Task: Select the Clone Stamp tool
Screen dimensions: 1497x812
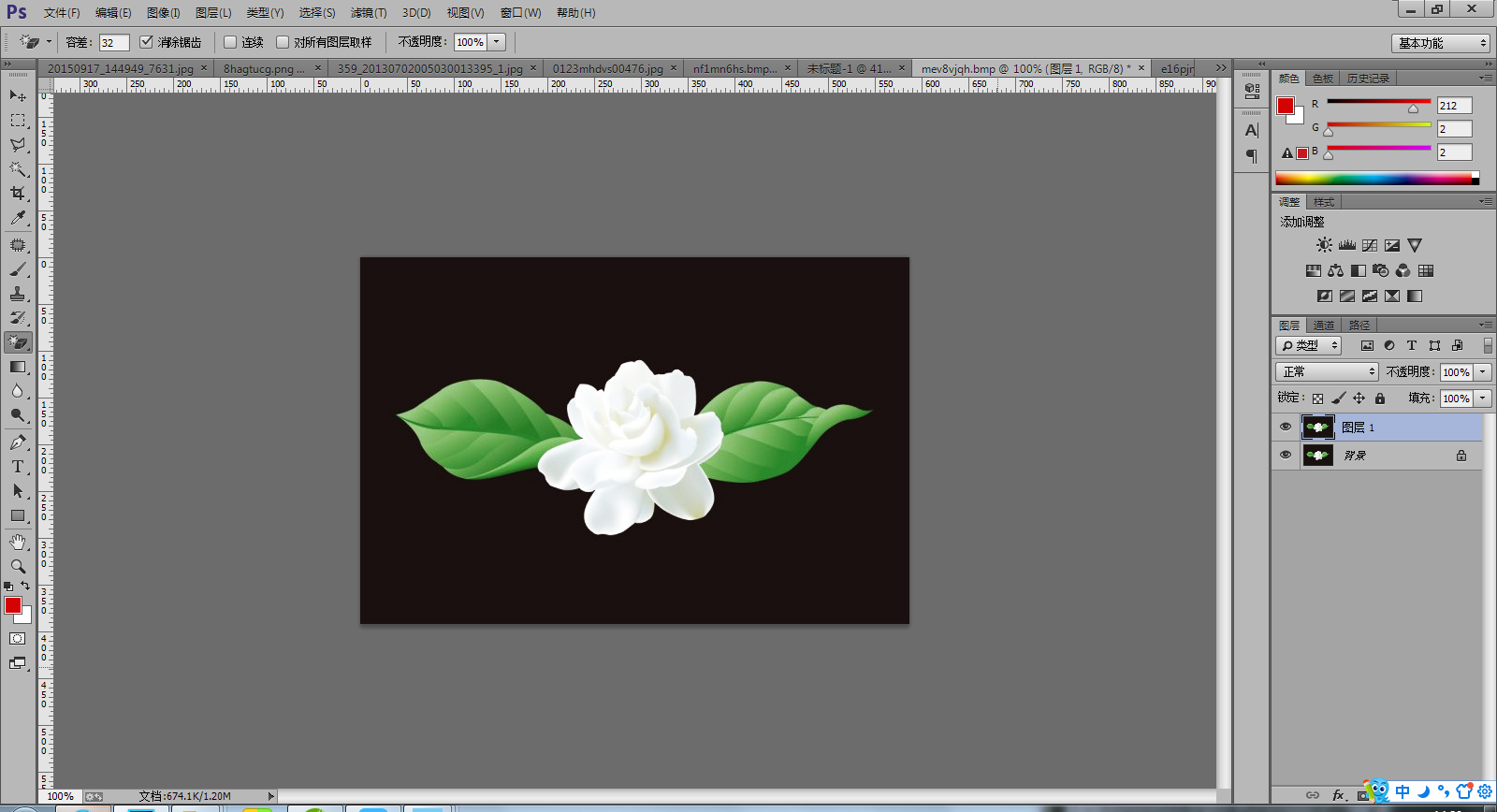Action: 18,294
